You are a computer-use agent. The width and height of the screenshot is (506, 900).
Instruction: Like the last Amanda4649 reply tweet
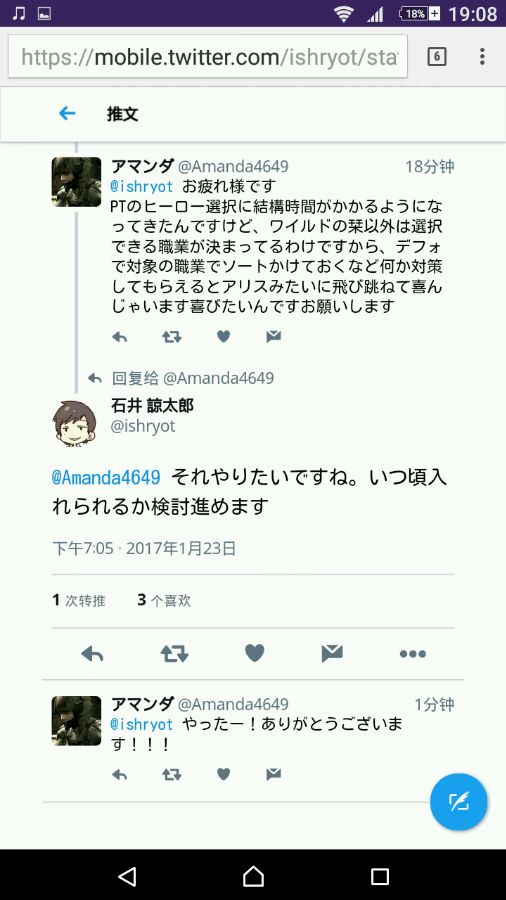coord(223,774)
